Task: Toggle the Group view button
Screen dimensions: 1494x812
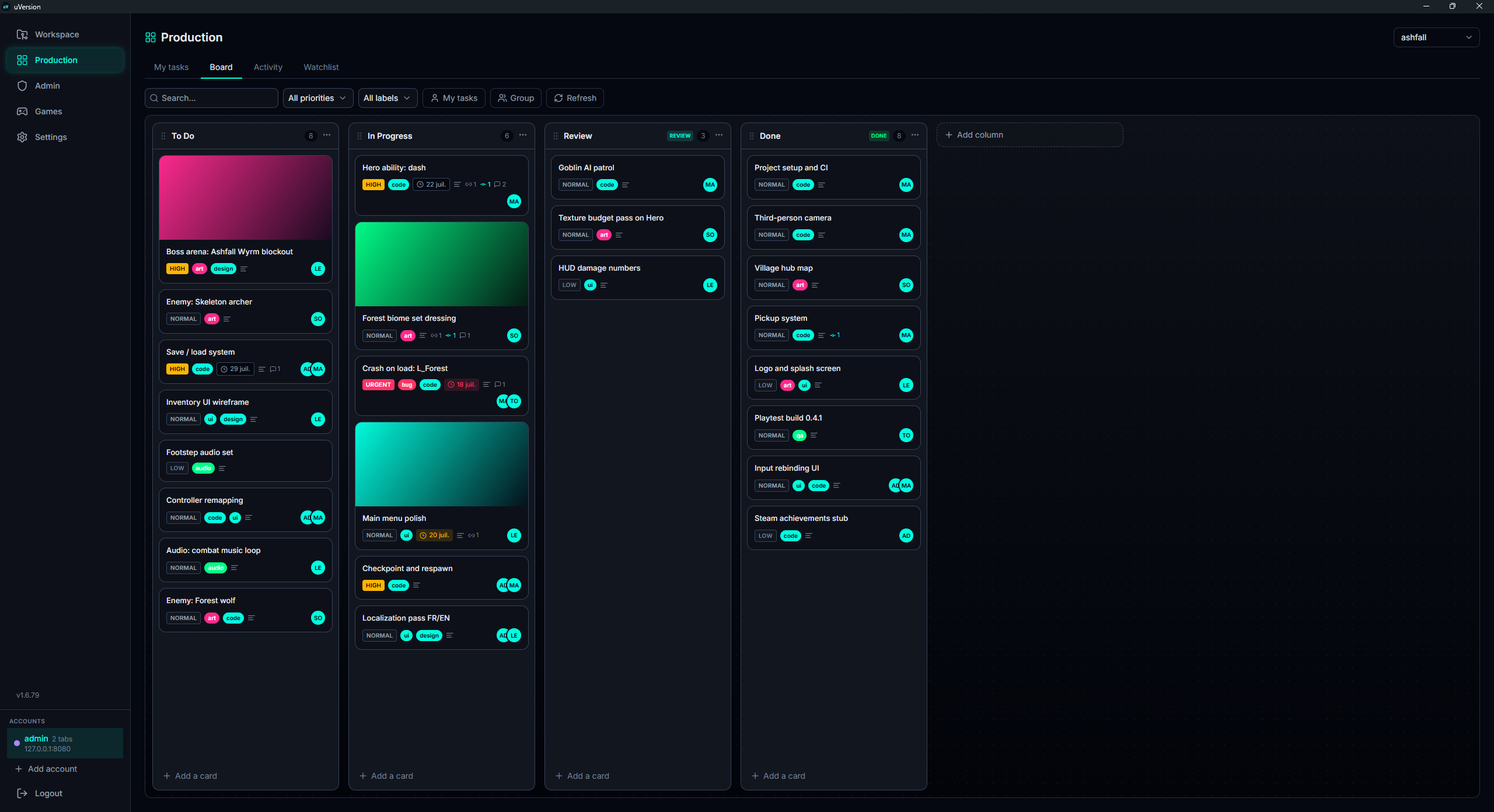Action: [x=516, y=98]
